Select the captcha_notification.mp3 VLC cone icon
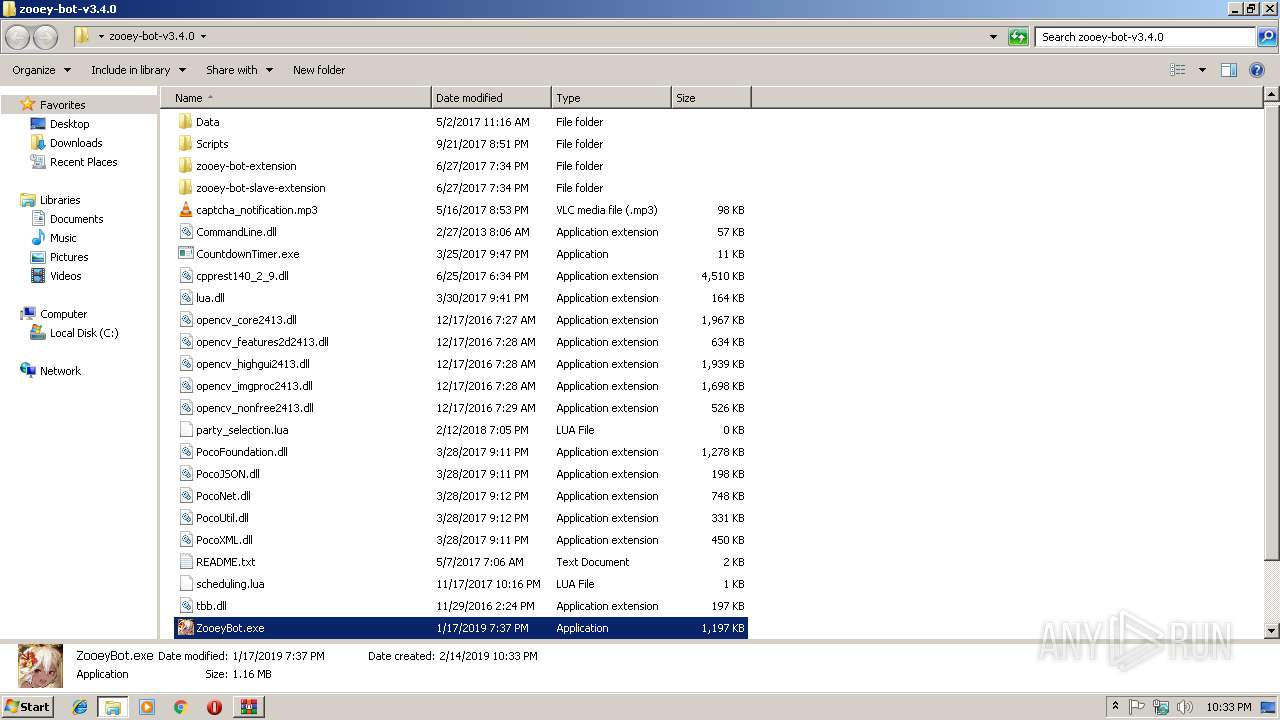Viewport: 1280px width, 720px height. 185,210
